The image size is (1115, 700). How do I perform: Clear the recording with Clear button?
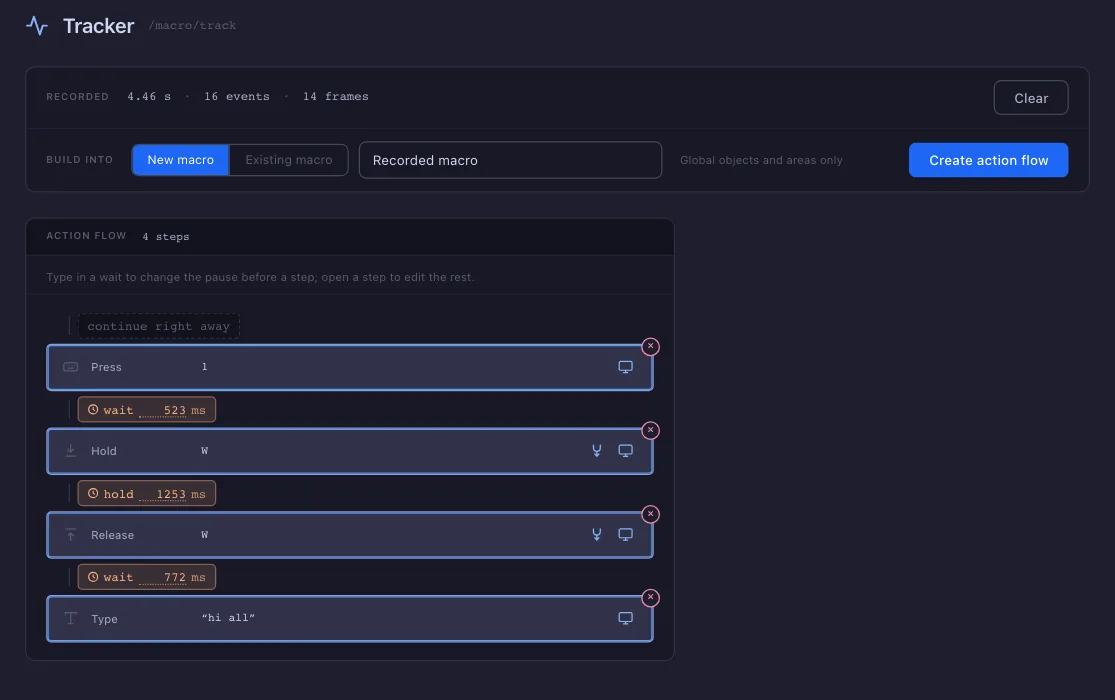coord(1031,98)
